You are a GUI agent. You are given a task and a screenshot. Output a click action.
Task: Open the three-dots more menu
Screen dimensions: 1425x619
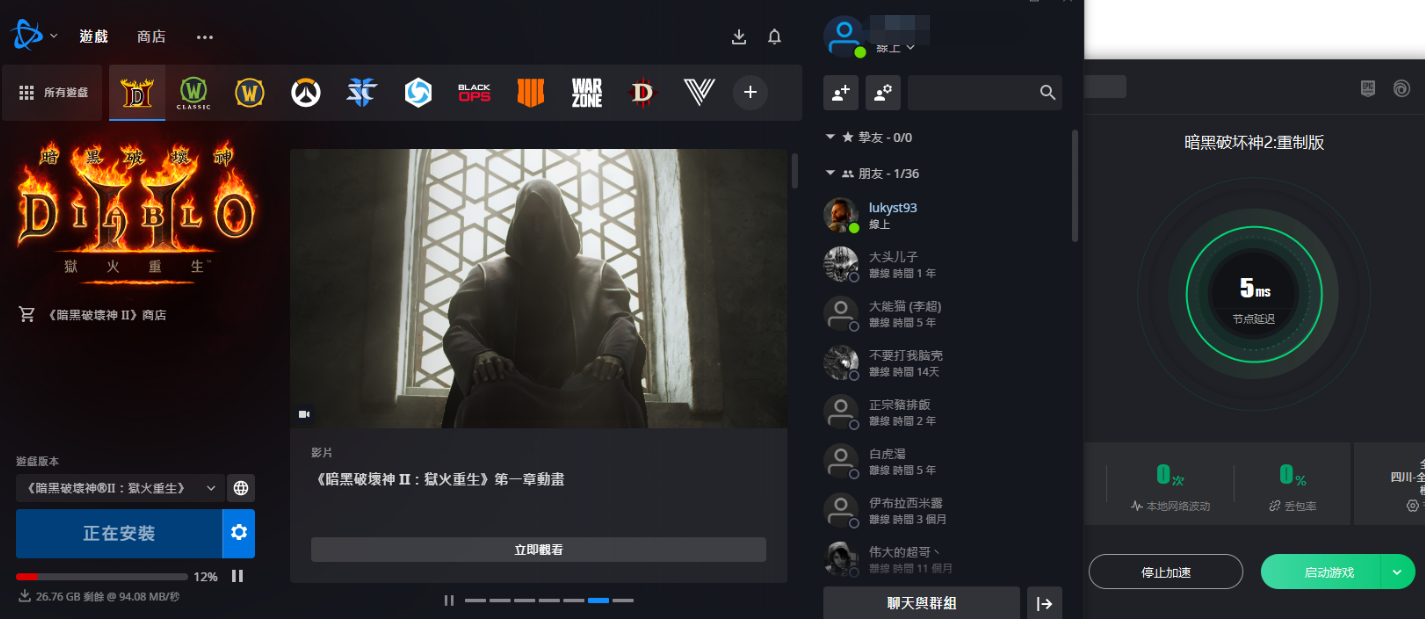point(205,37)
